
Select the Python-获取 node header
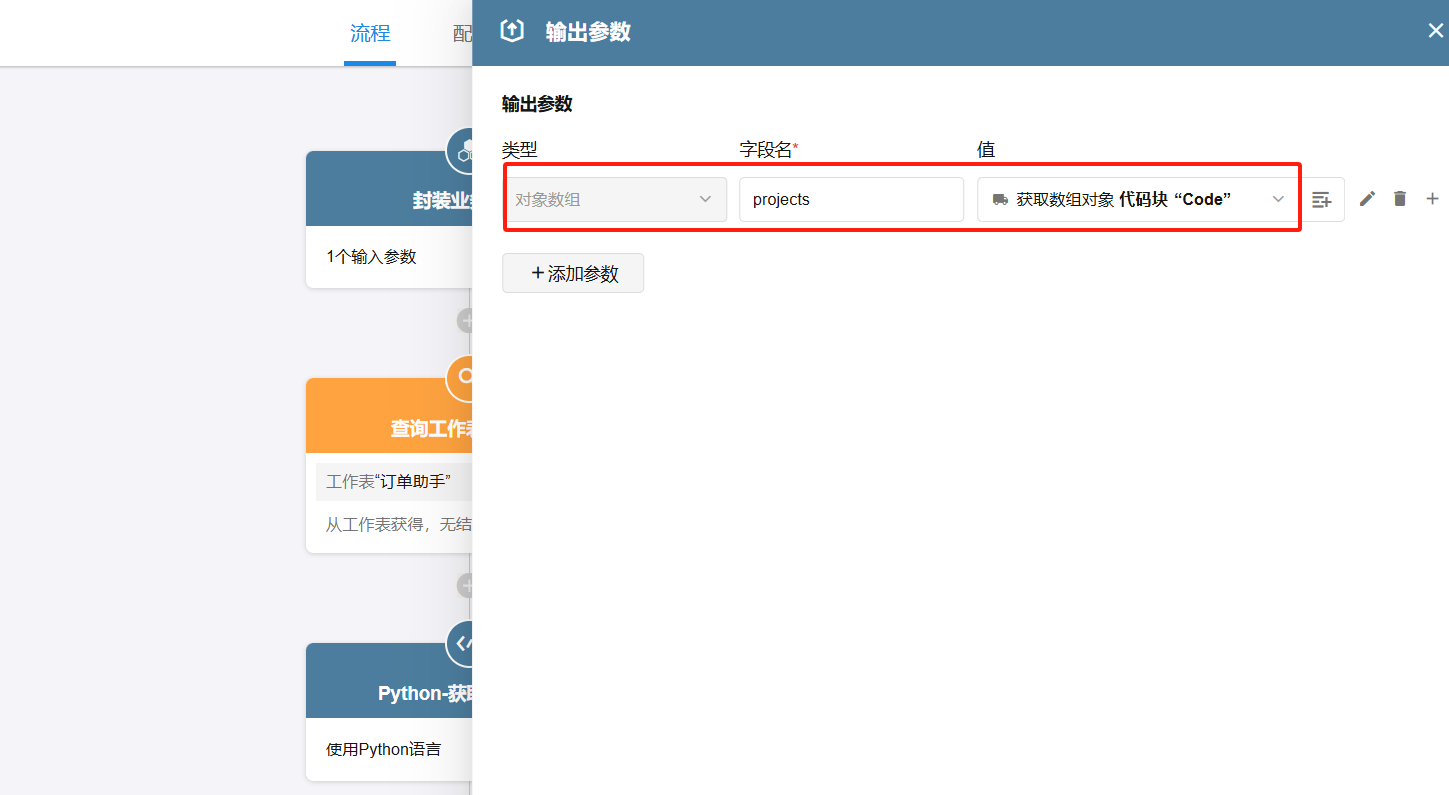coord(389,681)
